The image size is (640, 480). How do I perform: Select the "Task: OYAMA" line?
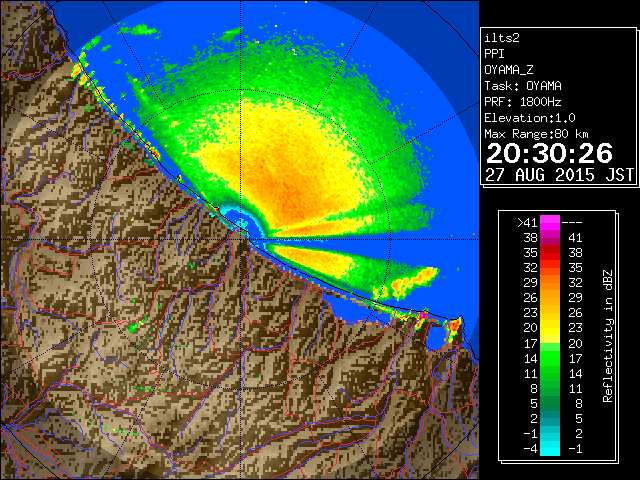[523, 86]
